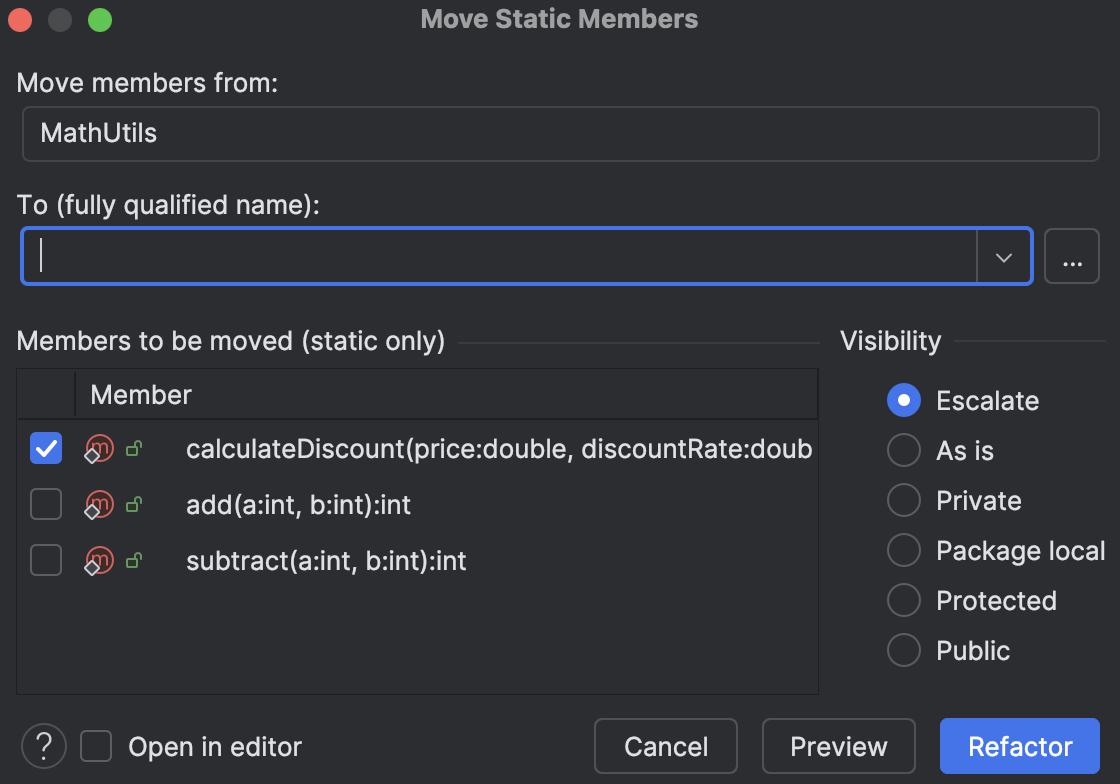Choose the As is visibility setting
Image resolution: width=1120 pixels, height=784 pixels.
click(x=903, y=450)
